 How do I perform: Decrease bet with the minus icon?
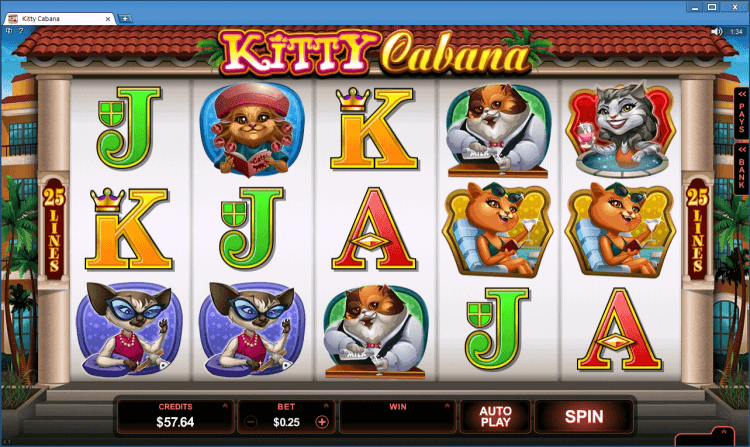point(251,422)
